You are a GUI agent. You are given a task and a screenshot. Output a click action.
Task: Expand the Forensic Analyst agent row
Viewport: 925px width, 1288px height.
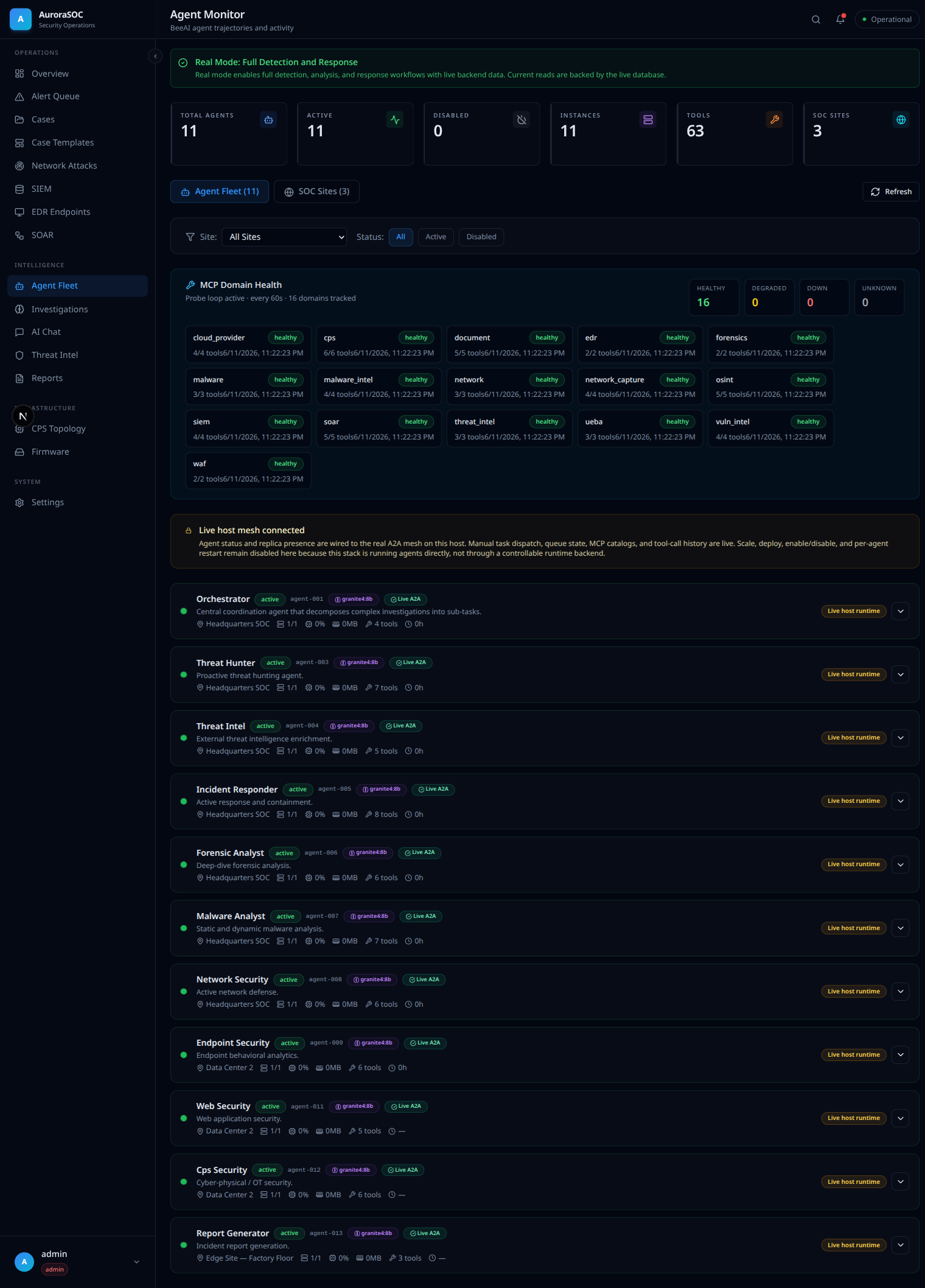tap(901, 864)
